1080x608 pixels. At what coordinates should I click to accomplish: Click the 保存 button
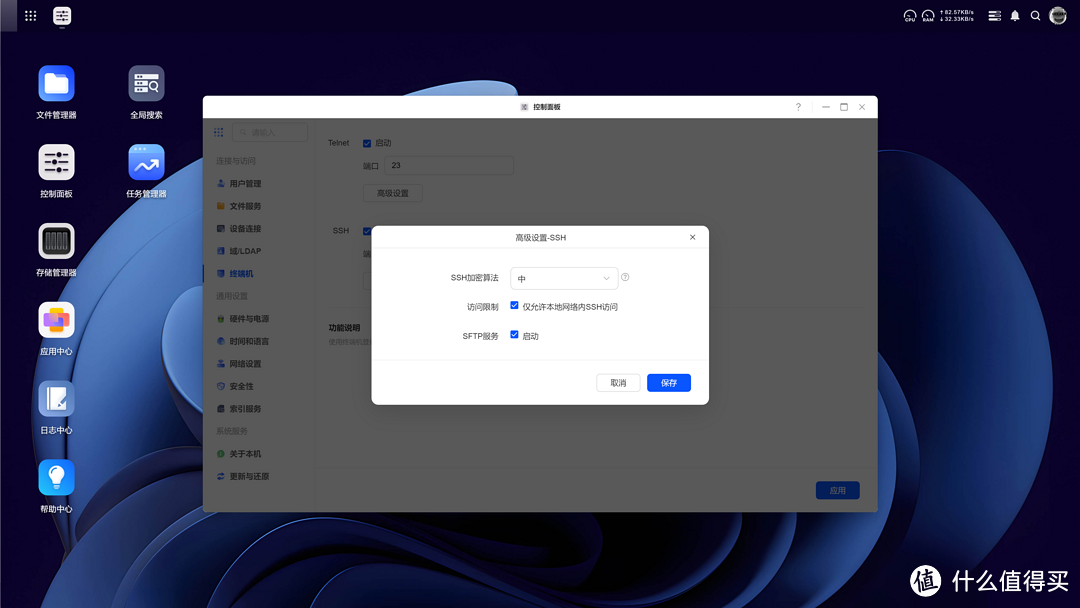click(x=668, y=383)
